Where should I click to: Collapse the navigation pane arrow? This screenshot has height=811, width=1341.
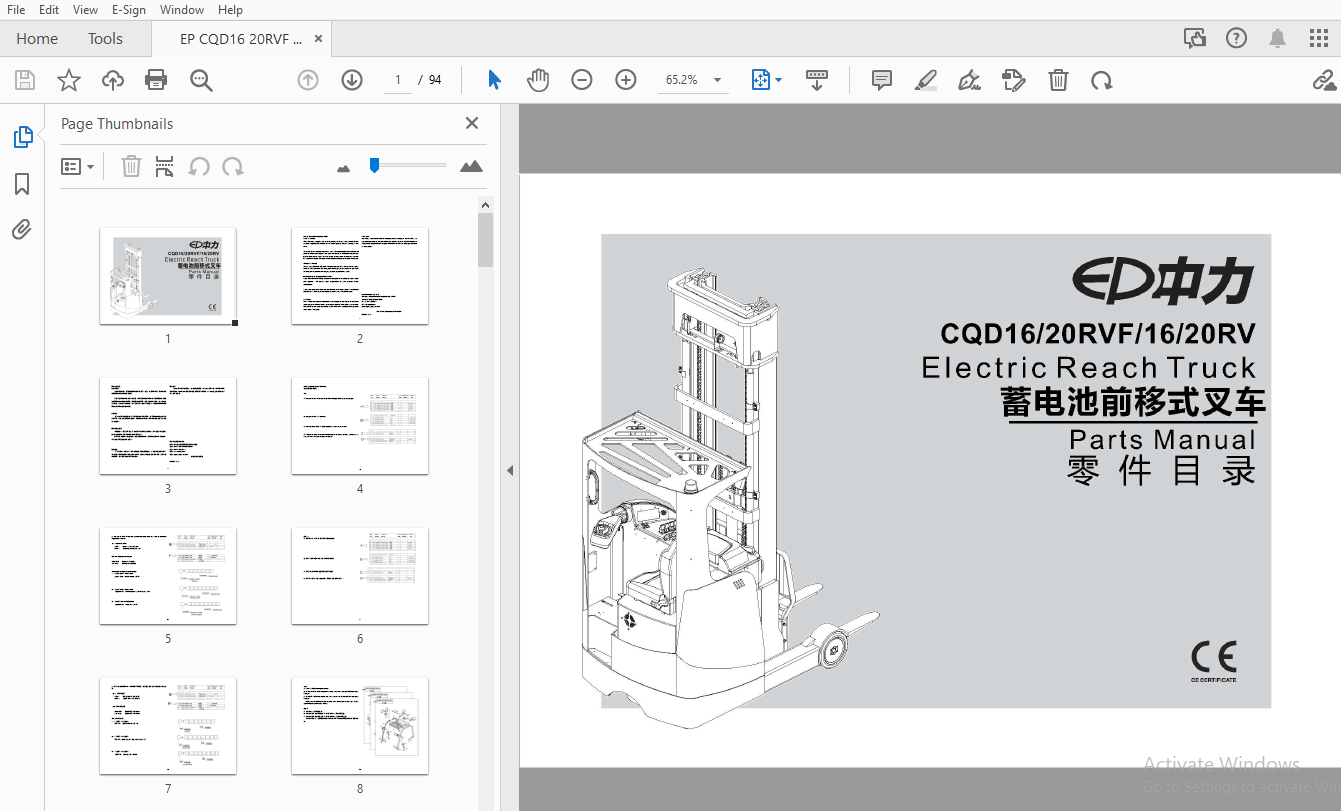[510, 470]
